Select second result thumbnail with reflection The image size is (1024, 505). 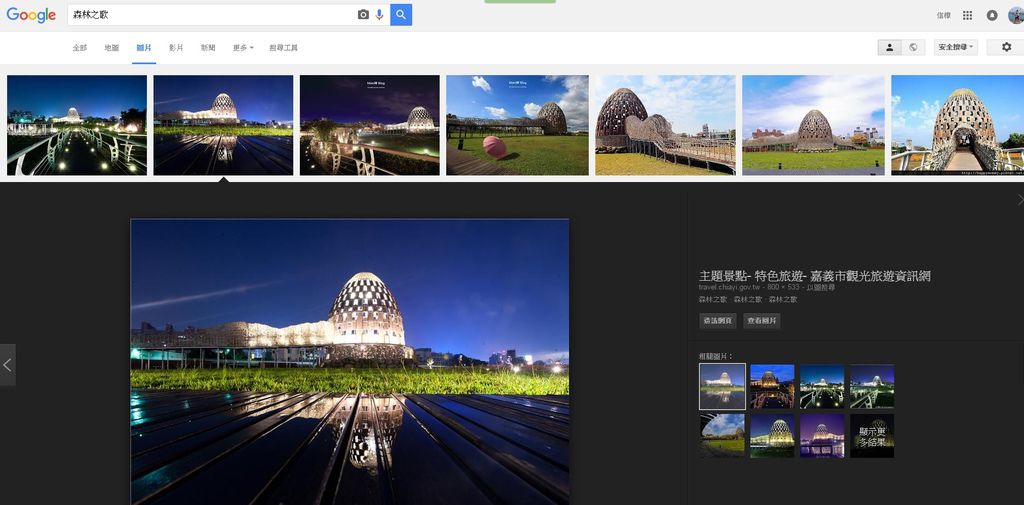[223, 125]
